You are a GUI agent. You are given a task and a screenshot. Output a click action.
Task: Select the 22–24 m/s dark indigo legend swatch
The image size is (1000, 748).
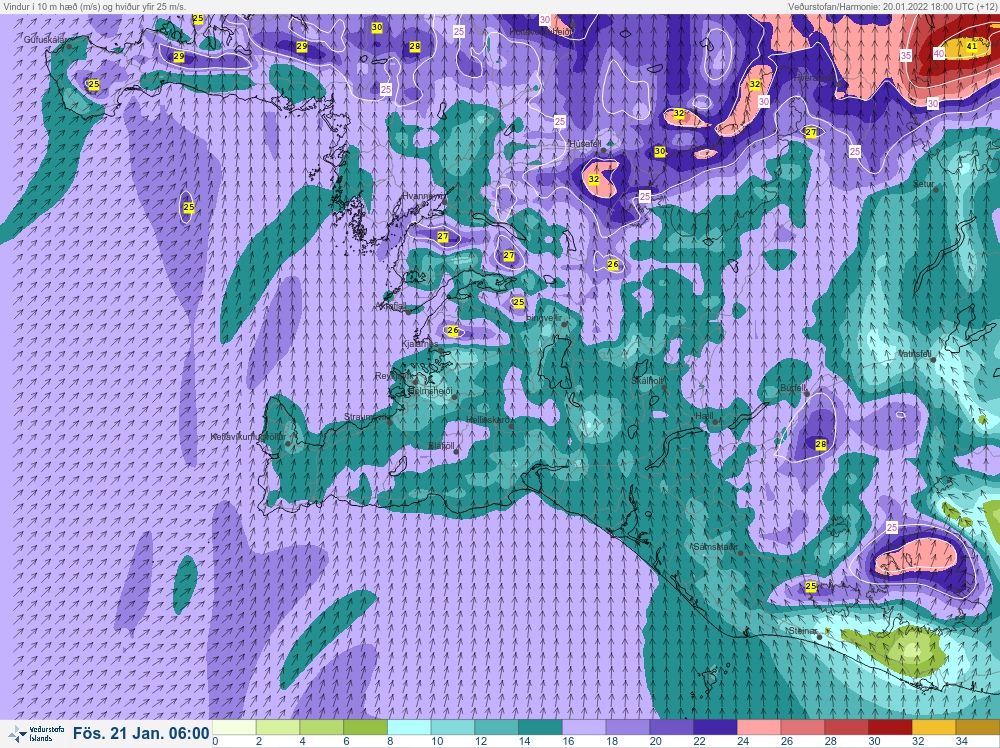coord(715,728)
